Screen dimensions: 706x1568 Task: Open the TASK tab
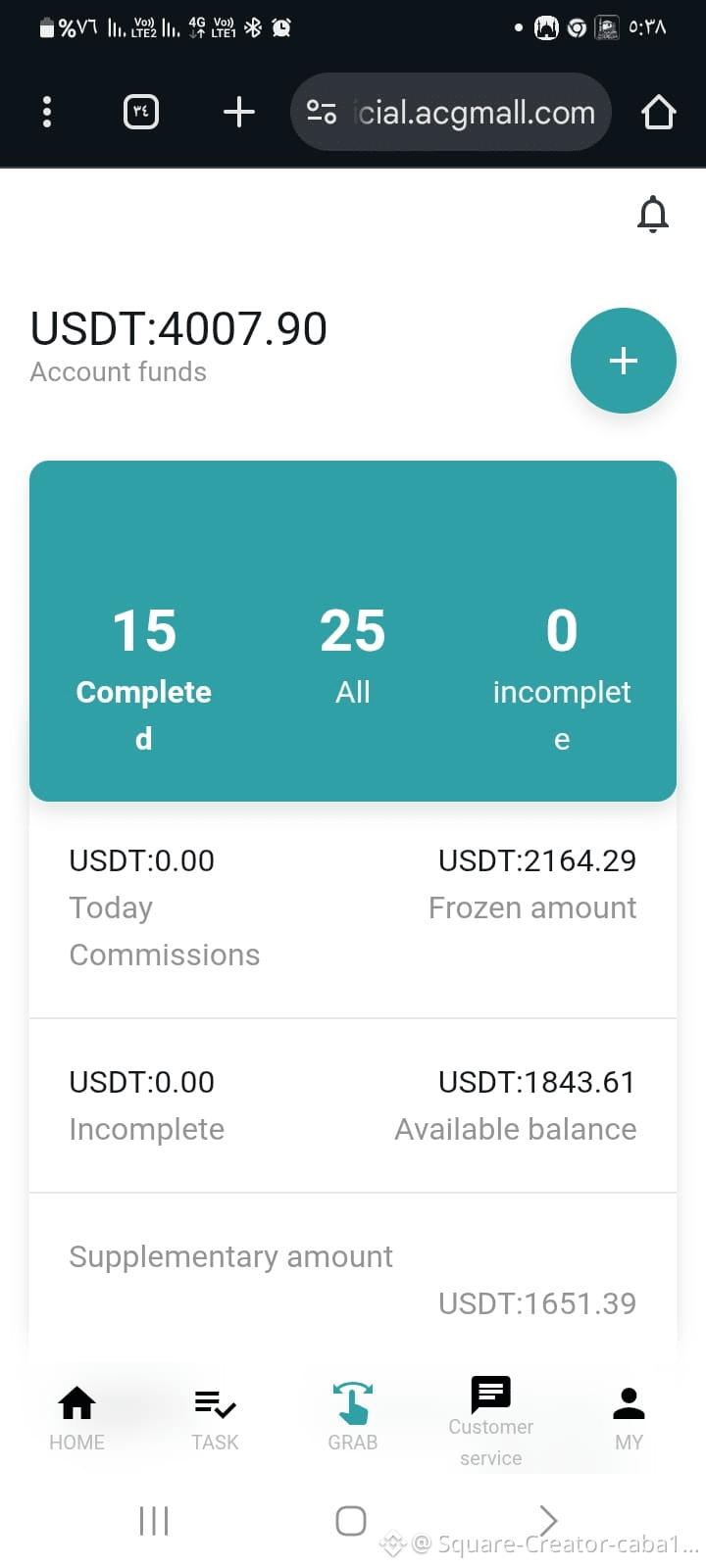(215, 1418)
